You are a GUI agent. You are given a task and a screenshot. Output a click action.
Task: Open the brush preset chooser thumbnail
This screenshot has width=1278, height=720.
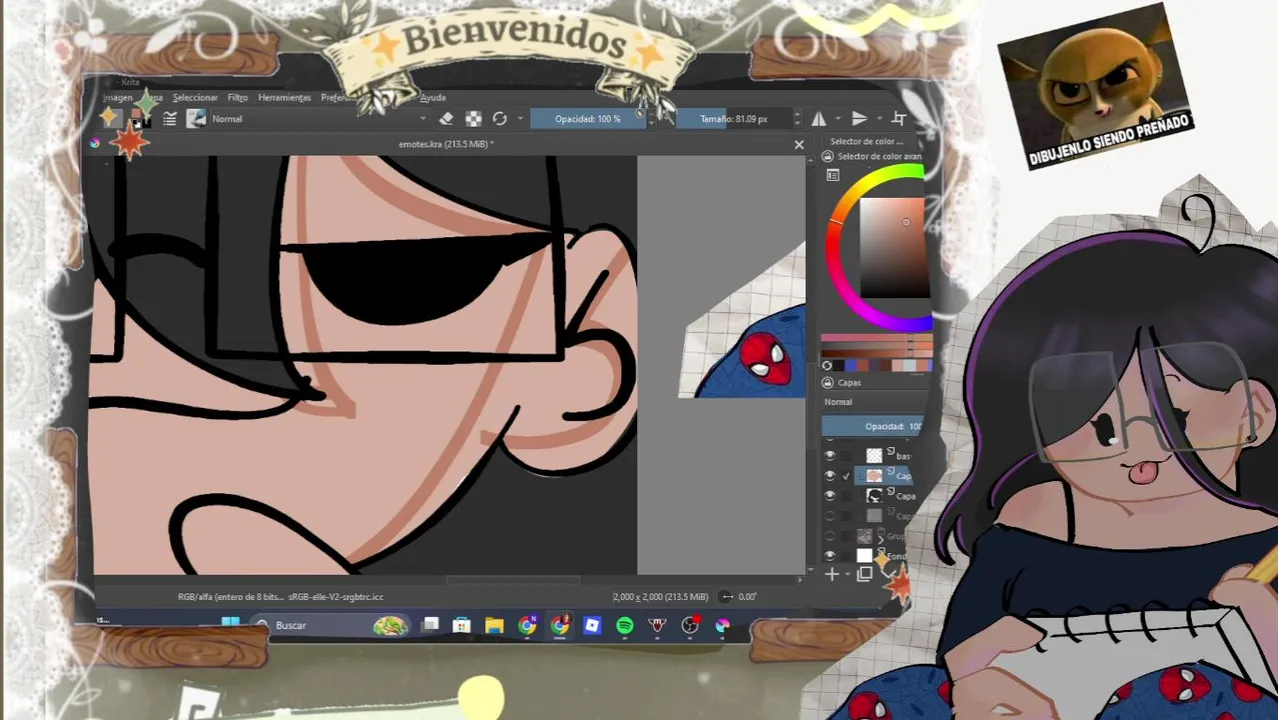tap(196, 119)
